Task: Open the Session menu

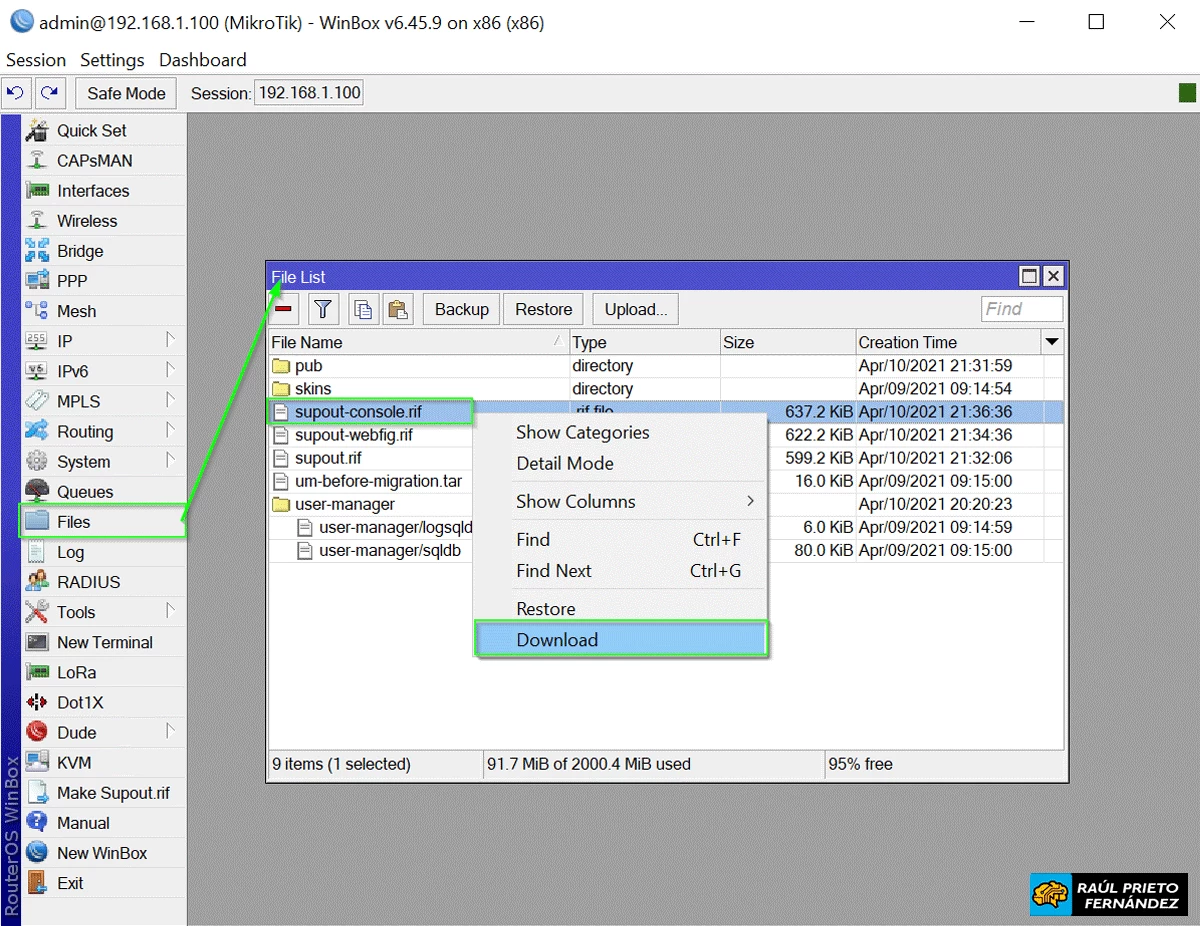Action: [x=35, y=60]
